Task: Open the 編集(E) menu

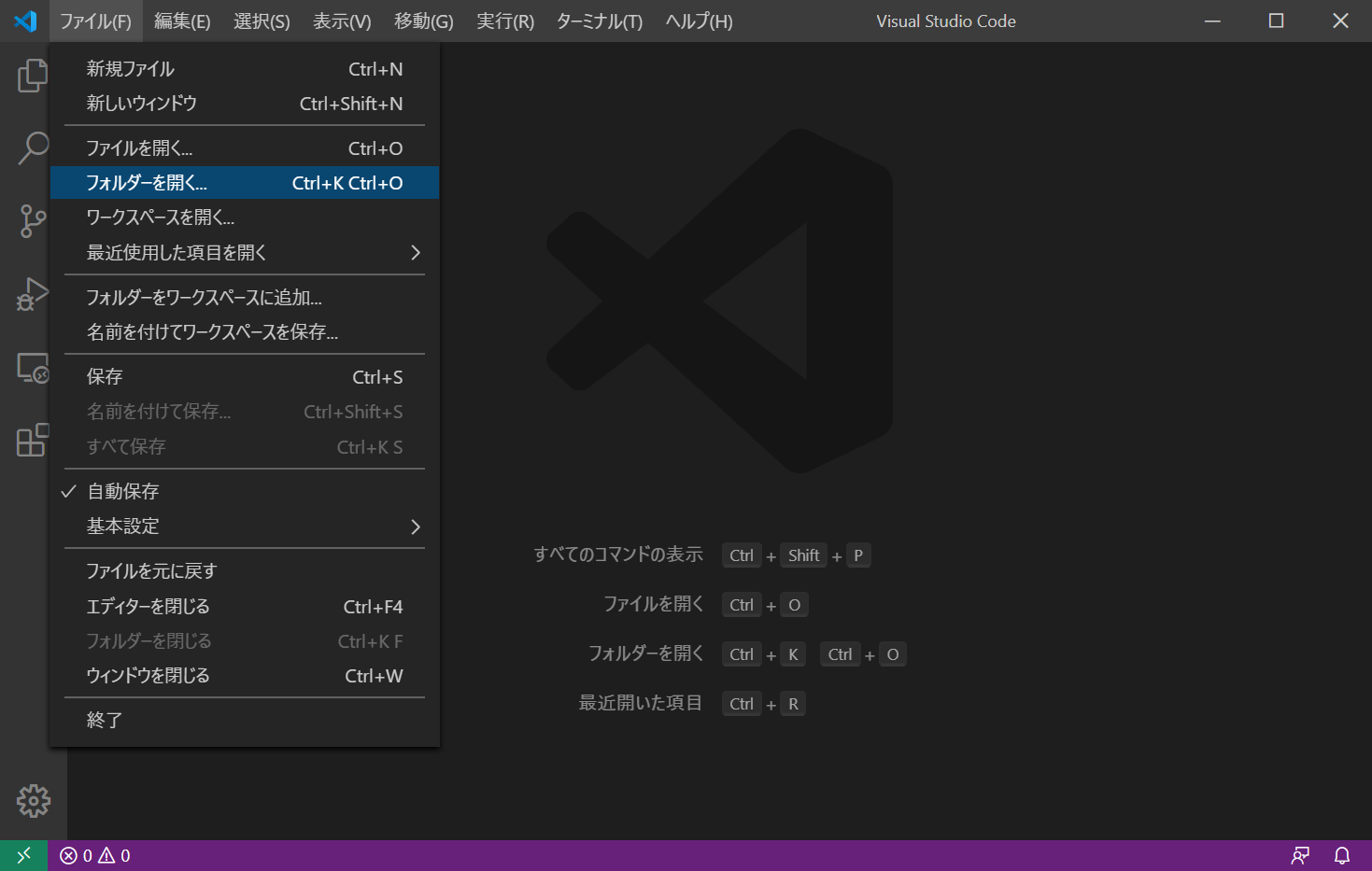Action: (x=182, y=21)
